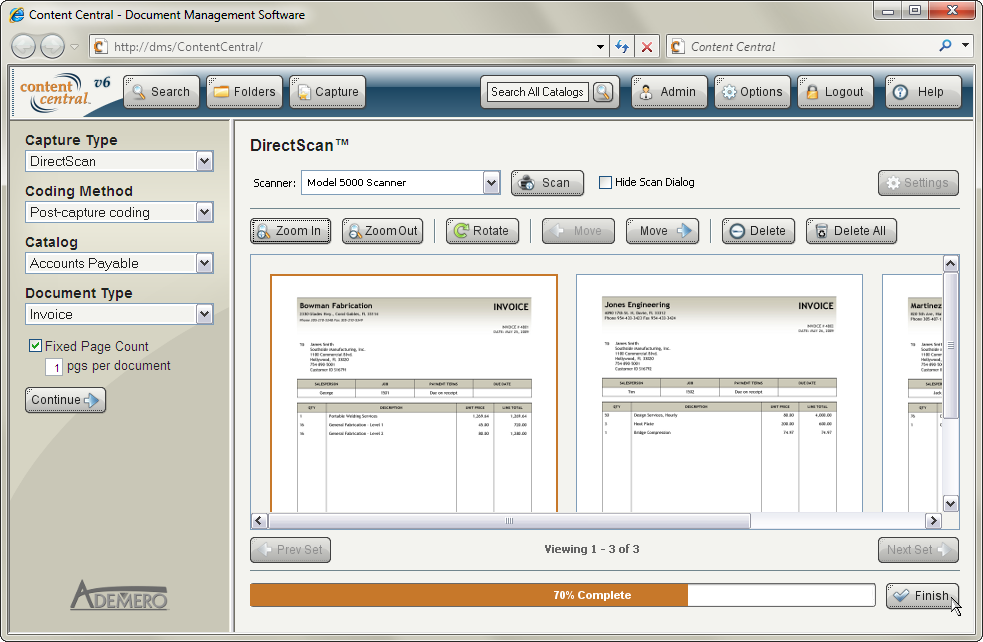Click the page icon in the address bar
The width and height of the screenshot is (983, 642).
click(100, 46)
